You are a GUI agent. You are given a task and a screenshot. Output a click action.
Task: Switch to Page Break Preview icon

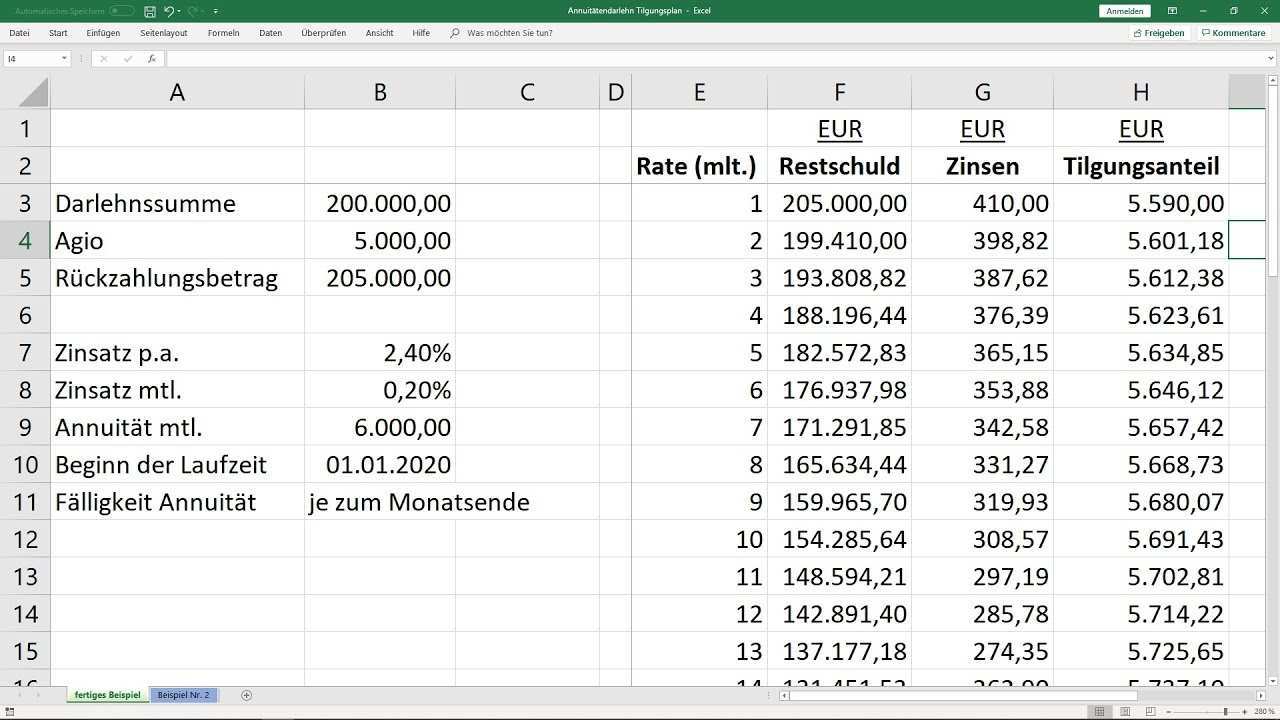[x=1150, y=711]
